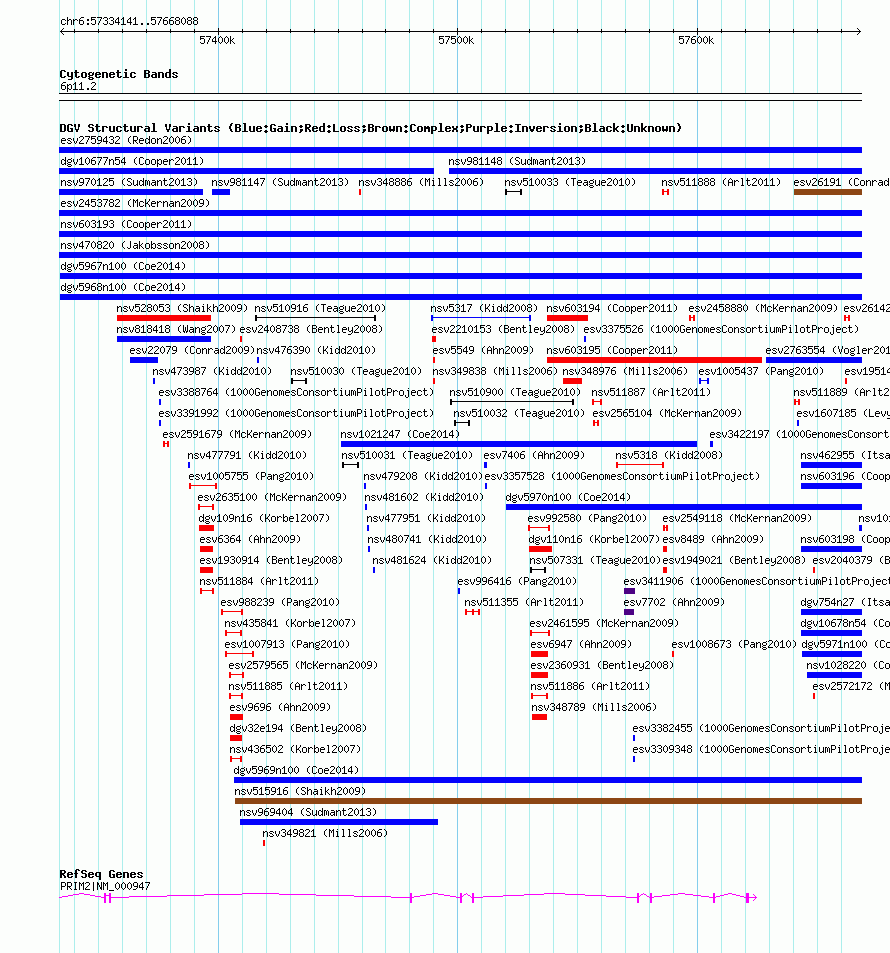Select nsv511887 (Arlt2011) label
The image size is (890, 953).
(651, 393)
